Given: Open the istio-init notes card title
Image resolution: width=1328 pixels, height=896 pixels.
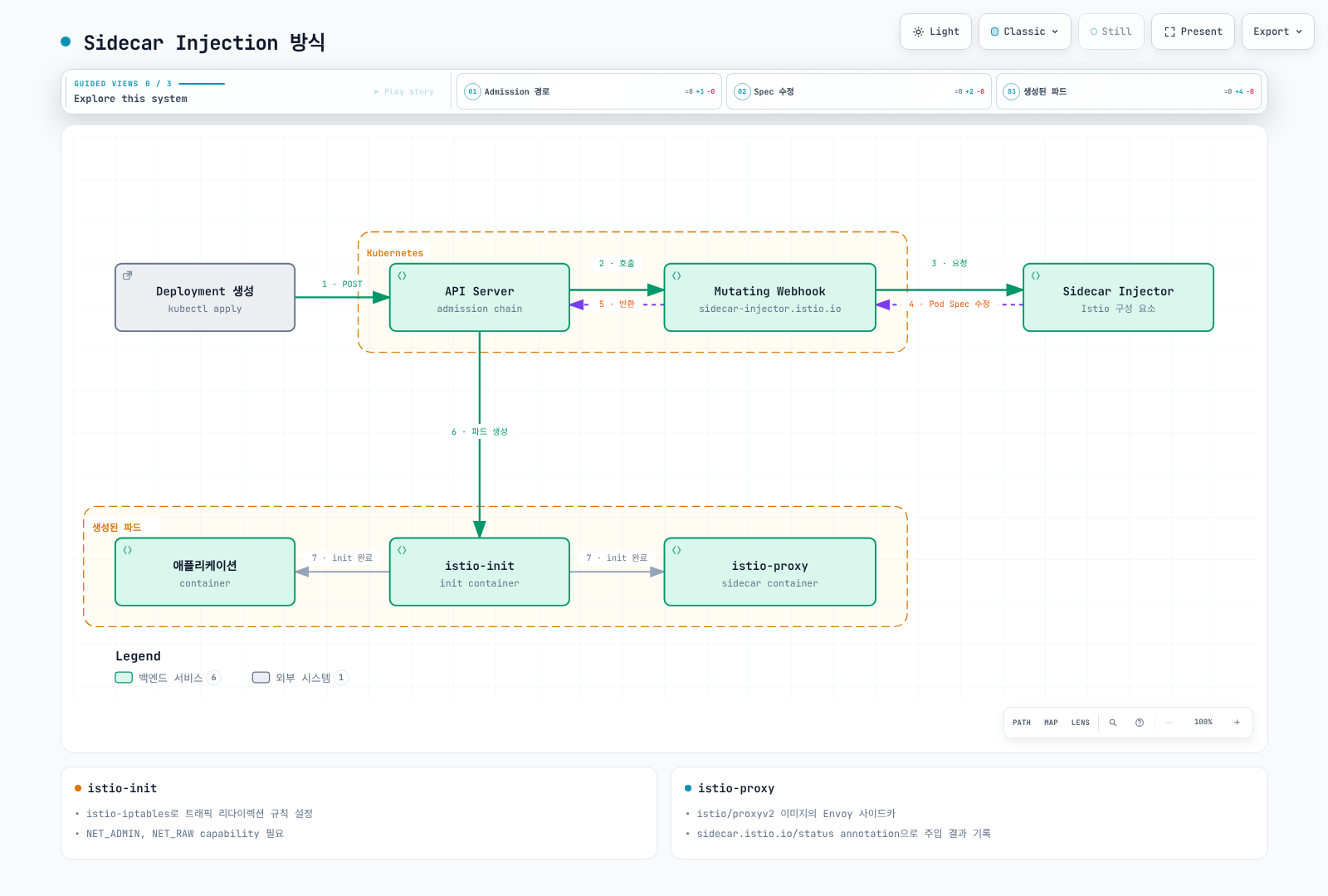Looking at the screenshot, I should point(122,788).
